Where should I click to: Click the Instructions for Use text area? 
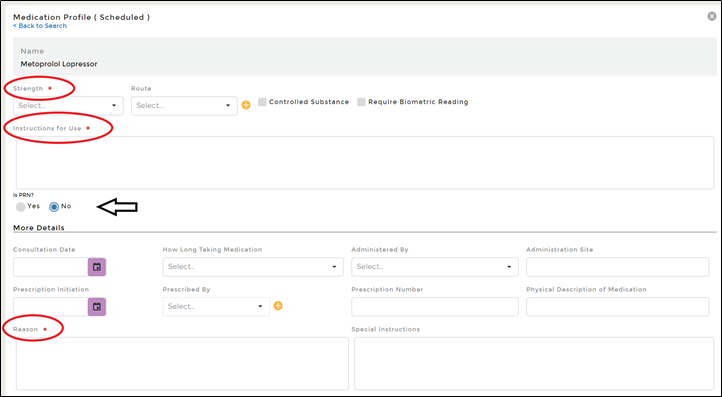point(365,163)
